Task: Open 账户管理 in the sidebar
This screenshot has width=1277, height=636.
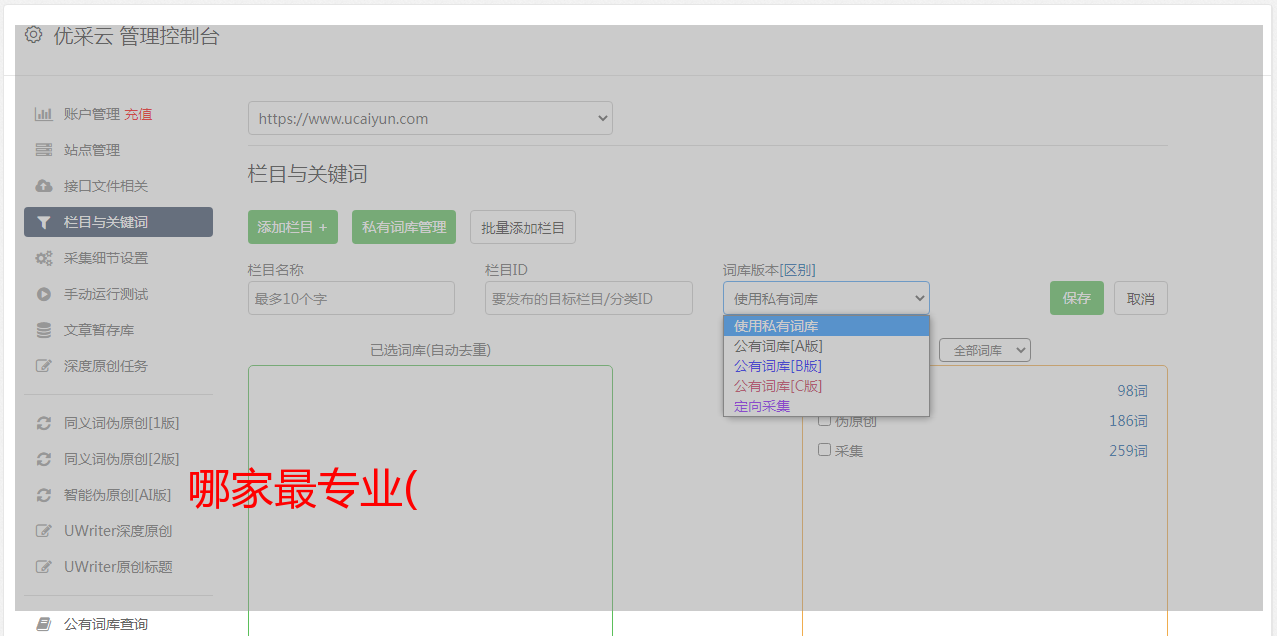Action: click(91, 114)
